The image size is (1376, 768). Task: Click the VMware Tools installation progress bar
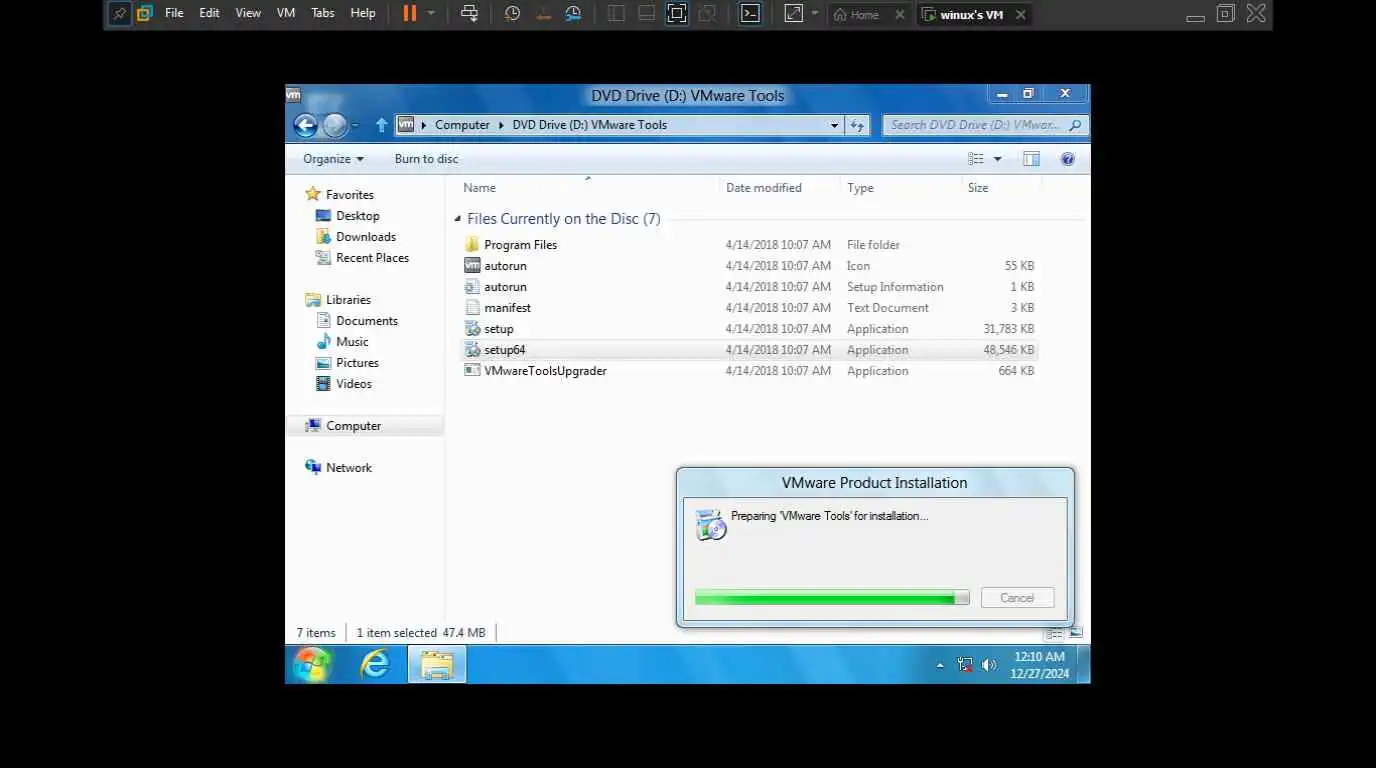pyautogui.click(x=832, y=598)
